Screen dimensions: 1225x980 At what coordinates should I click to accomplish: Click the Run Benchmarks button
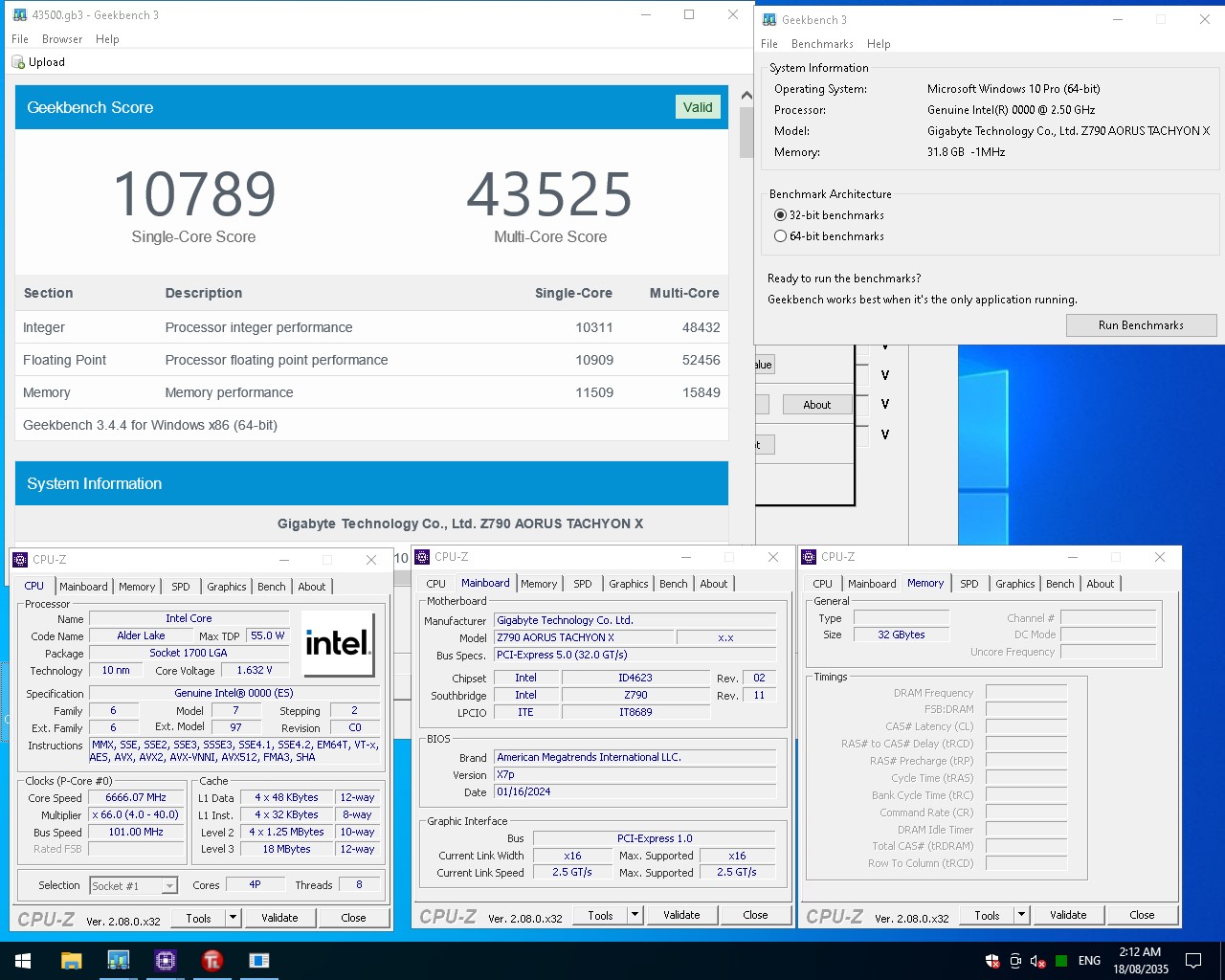pos(1141,325)
